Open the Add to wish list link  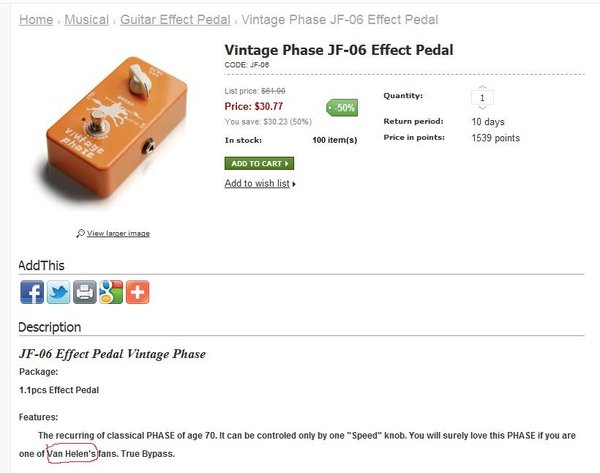click(x=257, y=183)
